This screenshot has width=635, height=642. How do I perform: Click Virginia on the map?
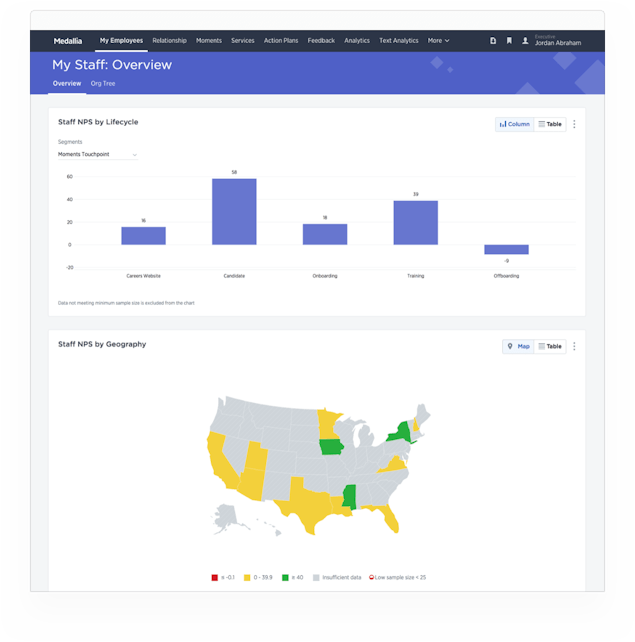click(395, 466)
